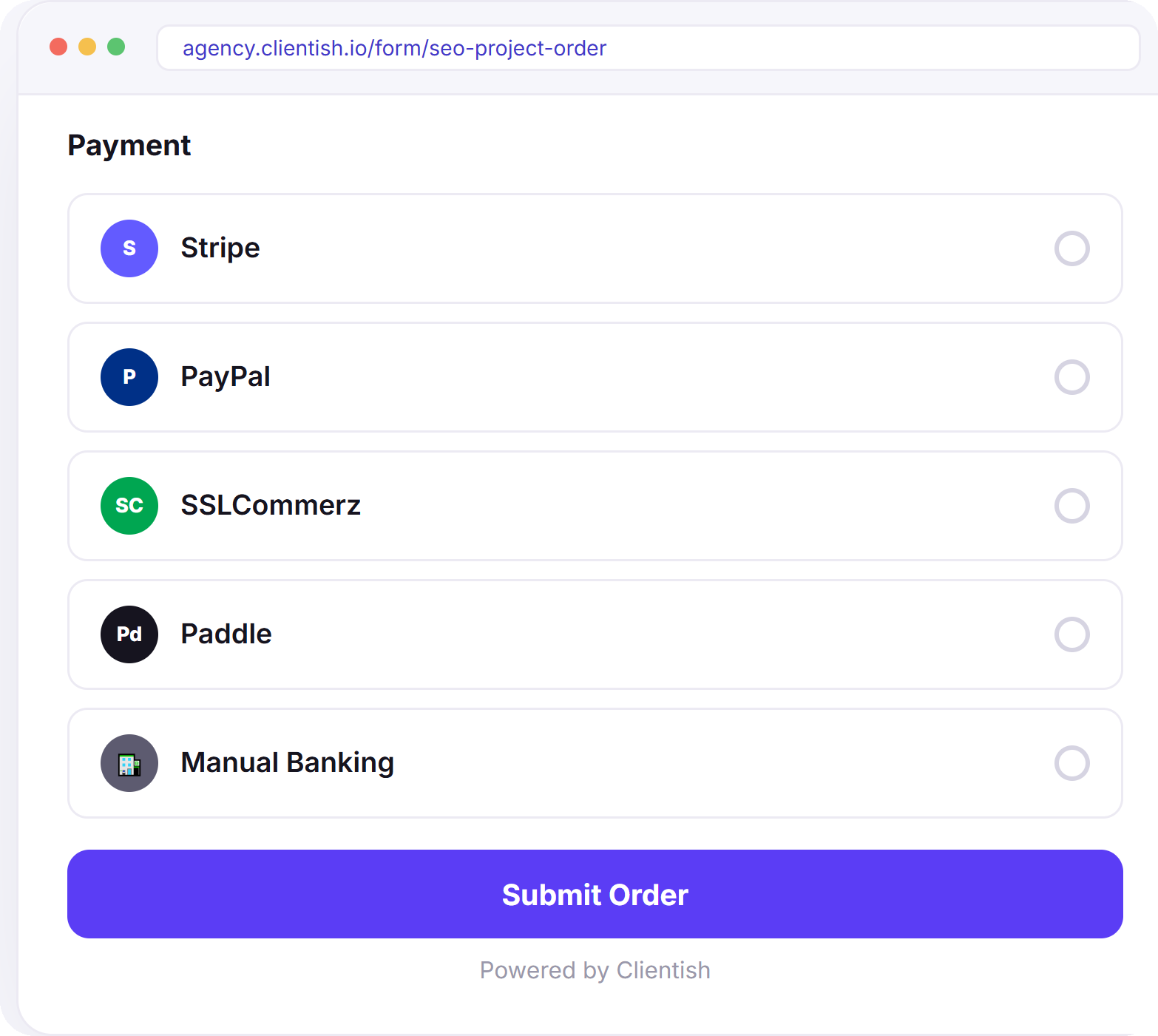The width and height of the screenshot is (1158, 1036).
Task: Focus the browser URL address bar
Action: pyautogui.click(x=649, y=48)
